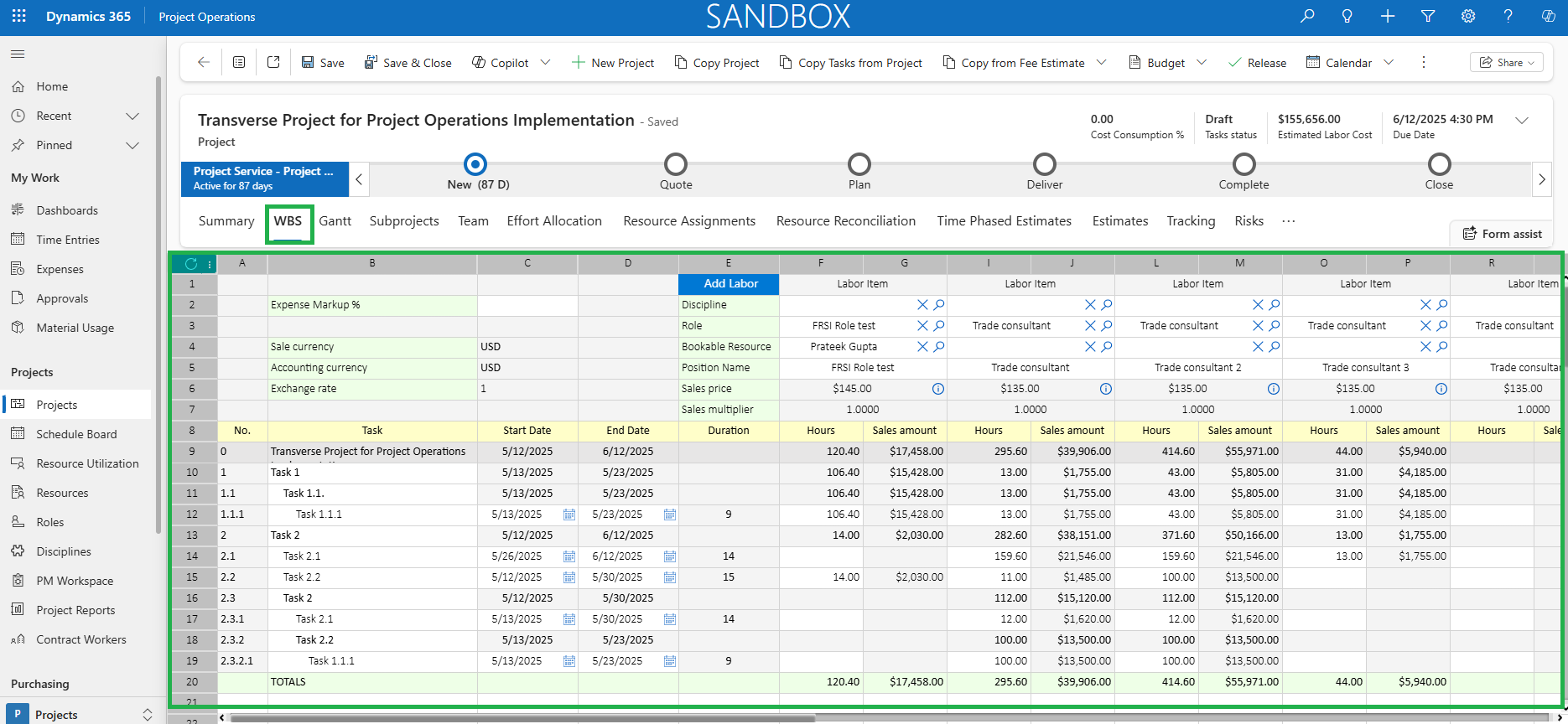
Task: Open the Resource Assignments tab
Action: tap(689, 221)
